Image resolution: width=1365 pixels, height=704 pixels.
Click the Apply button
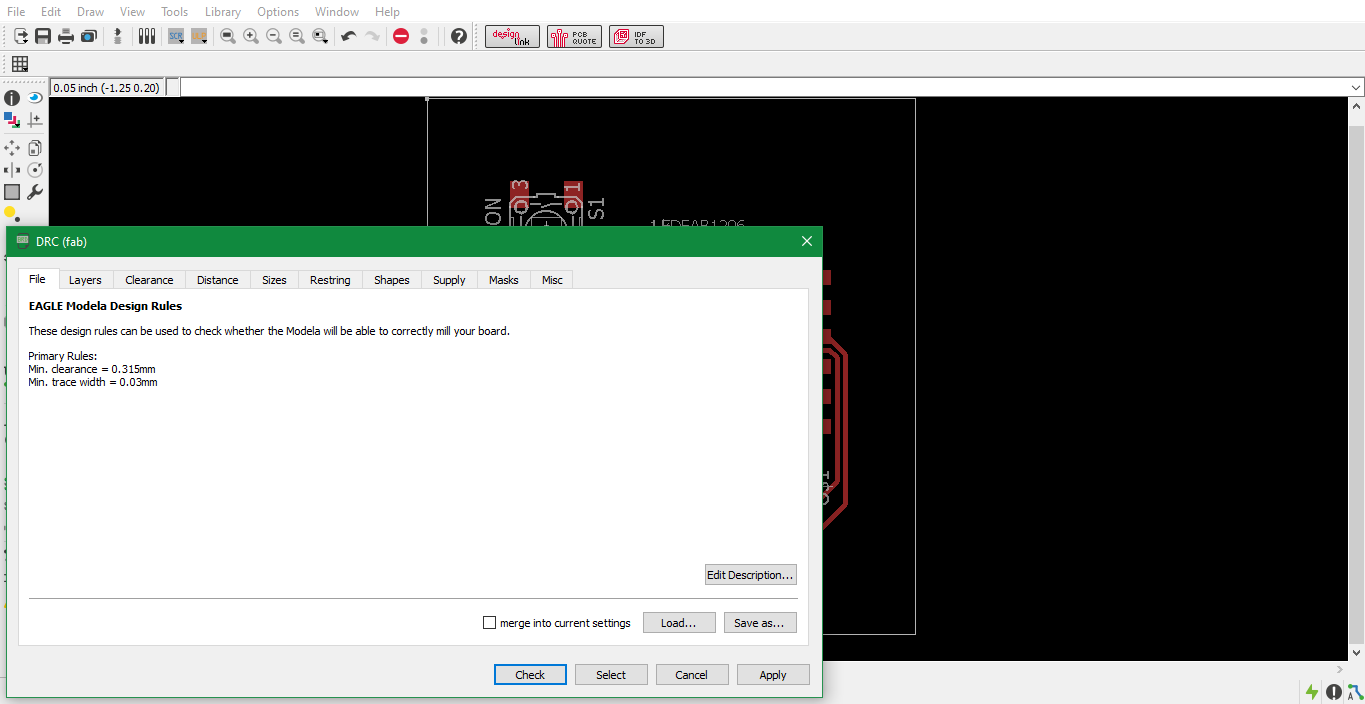click(x=773, y=675)
